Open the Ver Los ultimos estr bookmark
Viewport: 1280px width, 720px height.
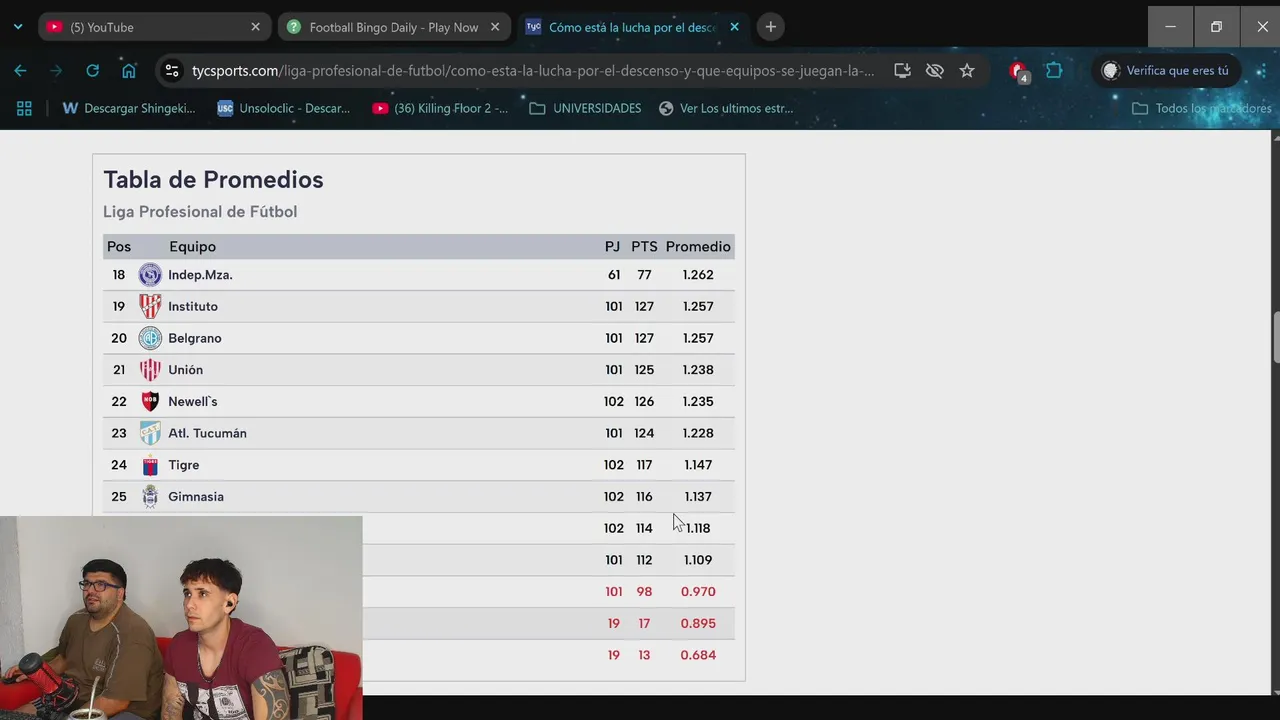(x=726, y=108)
